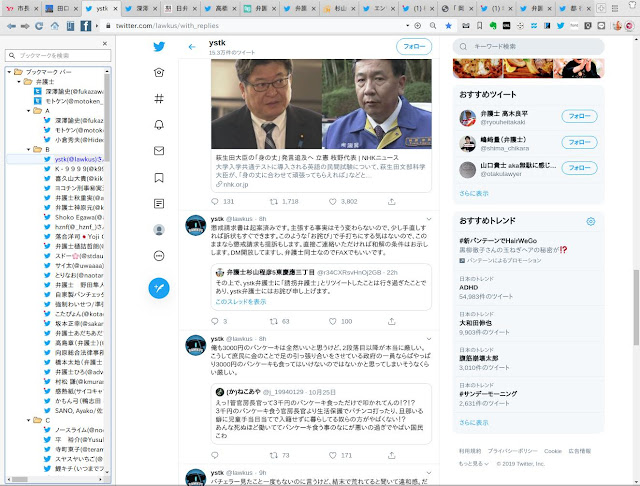Open the ystk(@lawkus) bookmark
Screen dimensions: 640x486
point(79,159)
